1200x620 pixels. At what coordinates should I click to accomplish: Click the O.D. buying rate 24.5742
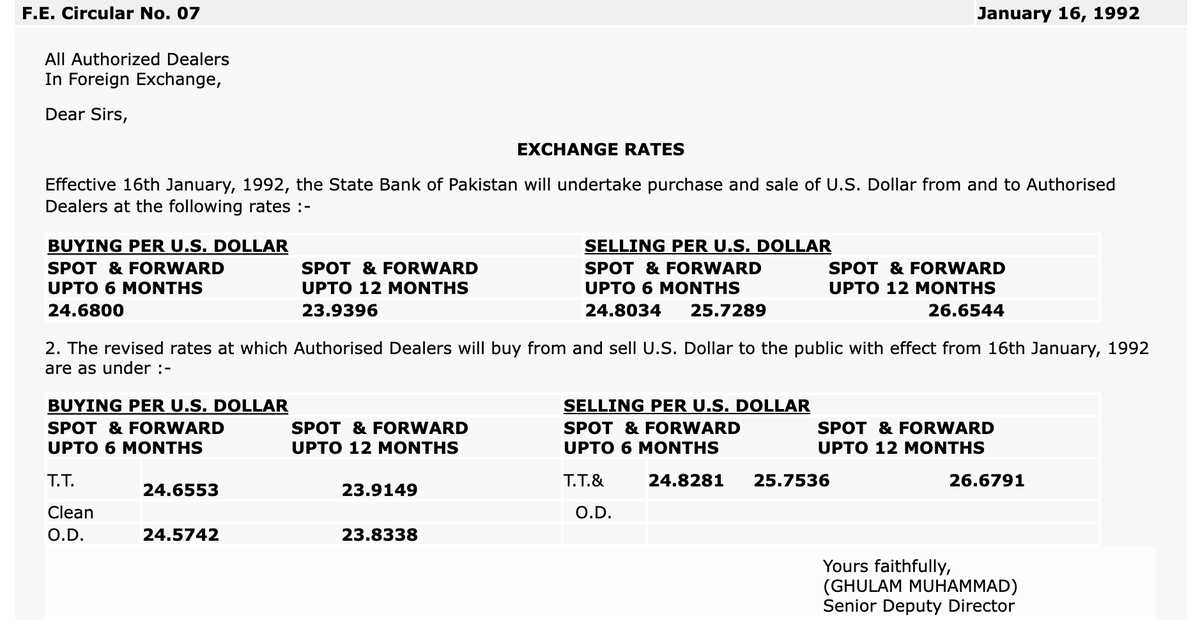click(x=181, y=535)
